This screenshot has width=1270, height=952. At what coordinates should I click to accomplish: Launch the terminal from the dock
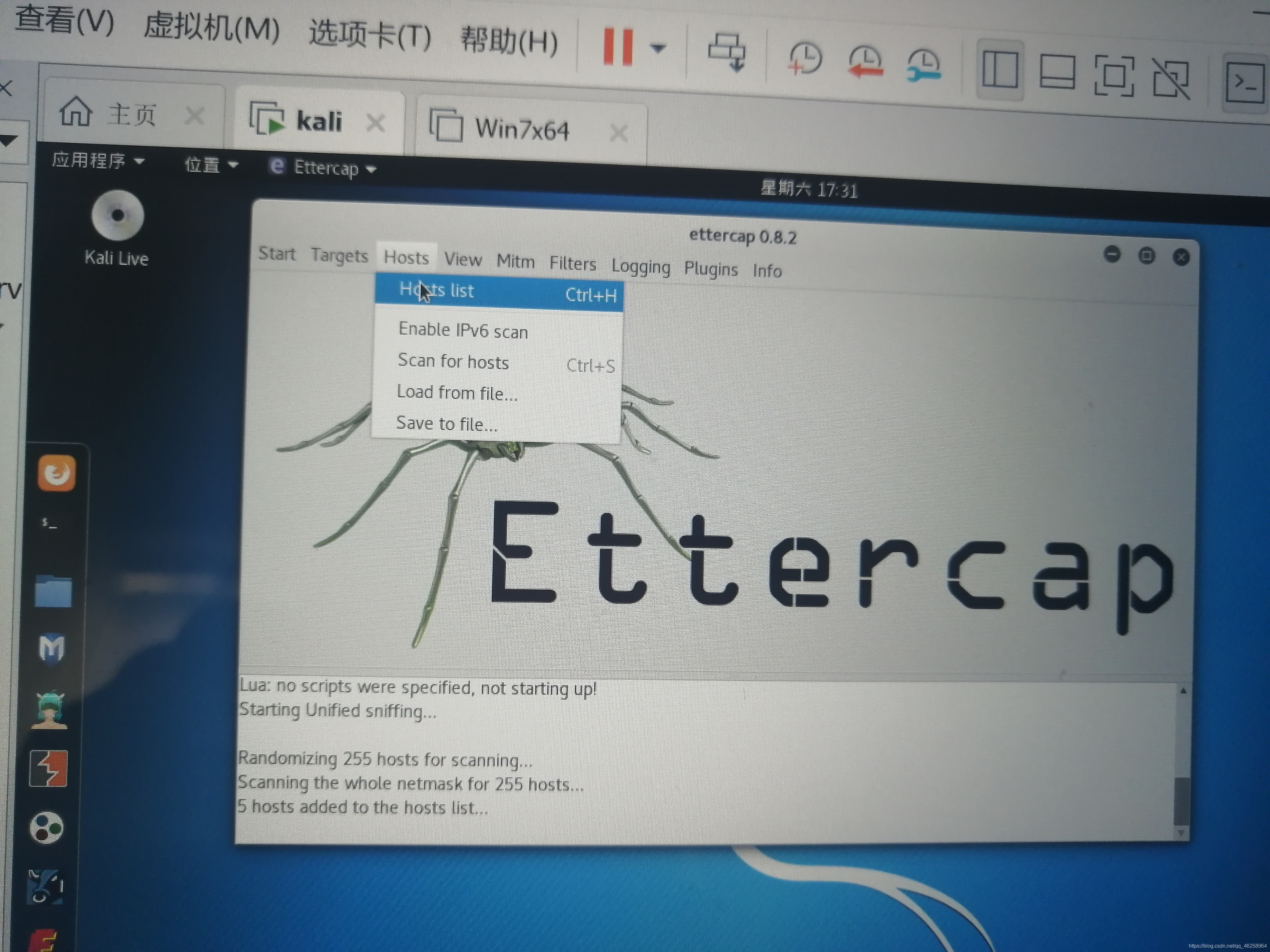click(x=50, y=523)
